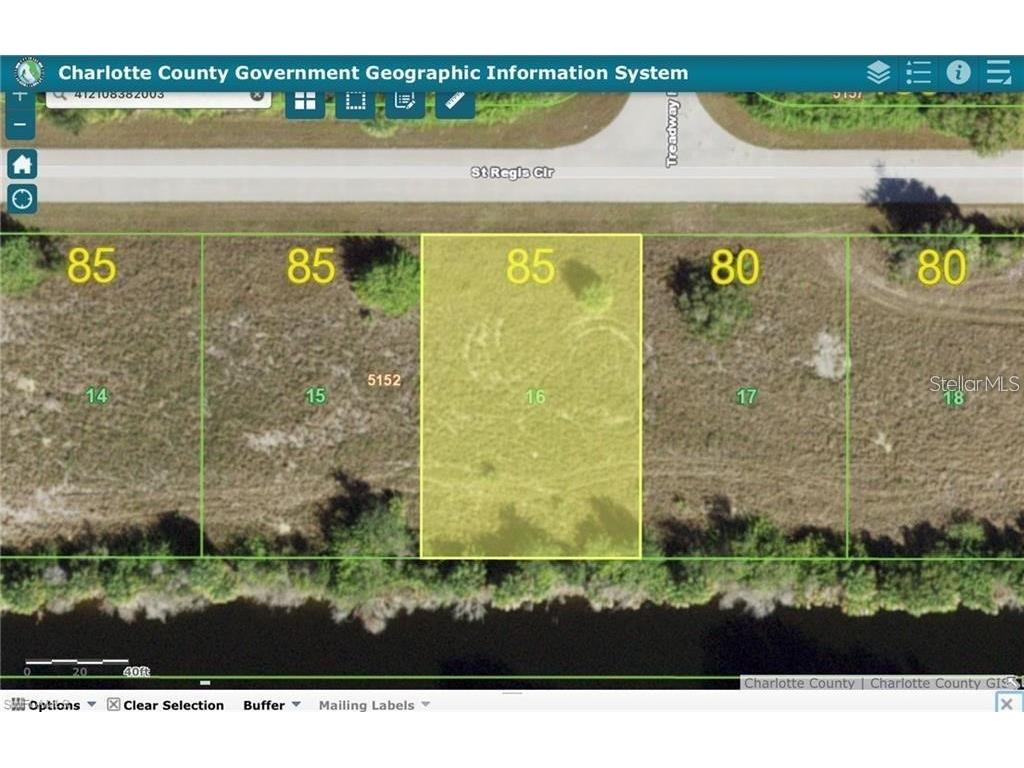Open the edit notes tool
The height and width of the screenshot is (768, 1024).
(x=405, y=101)
